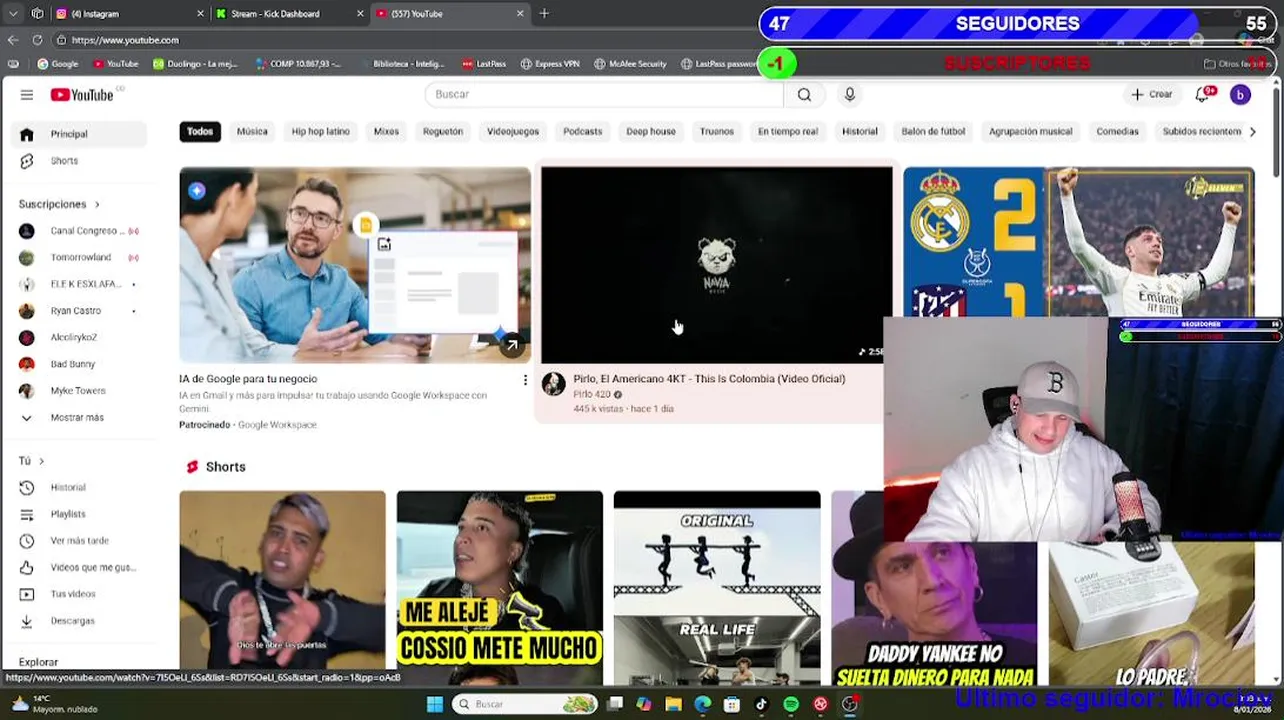1284x720 pixels.
Task: Open the Real Madrid match video thumbnail
Action: click(x=1078, y=242)
